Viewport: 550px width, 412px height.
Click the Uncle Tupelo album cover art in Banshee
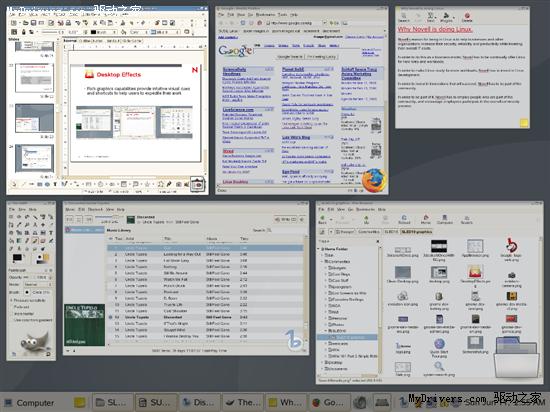click(85, 325)
